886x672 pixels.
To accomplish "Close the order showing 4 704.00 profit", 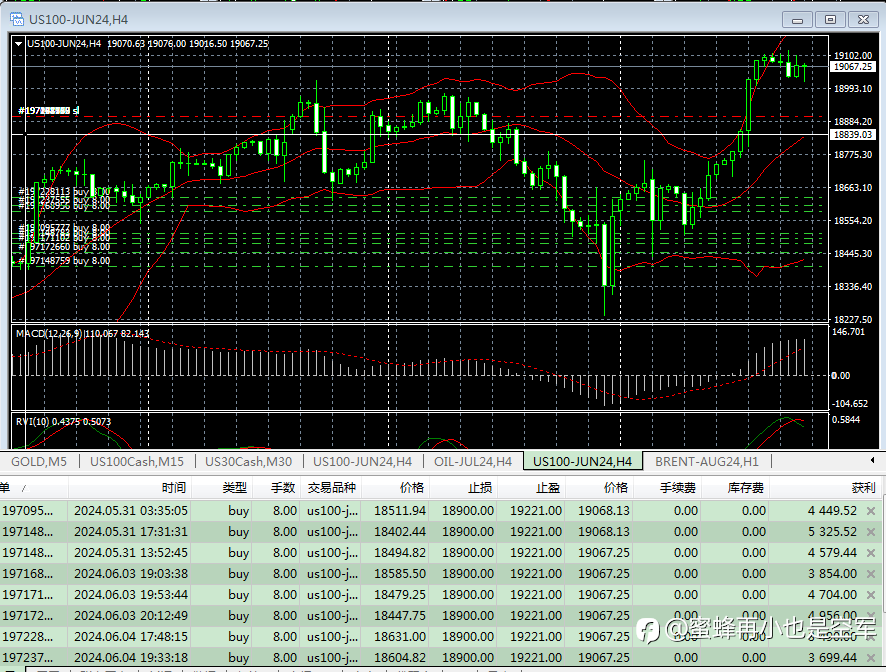I will (870, 595).
